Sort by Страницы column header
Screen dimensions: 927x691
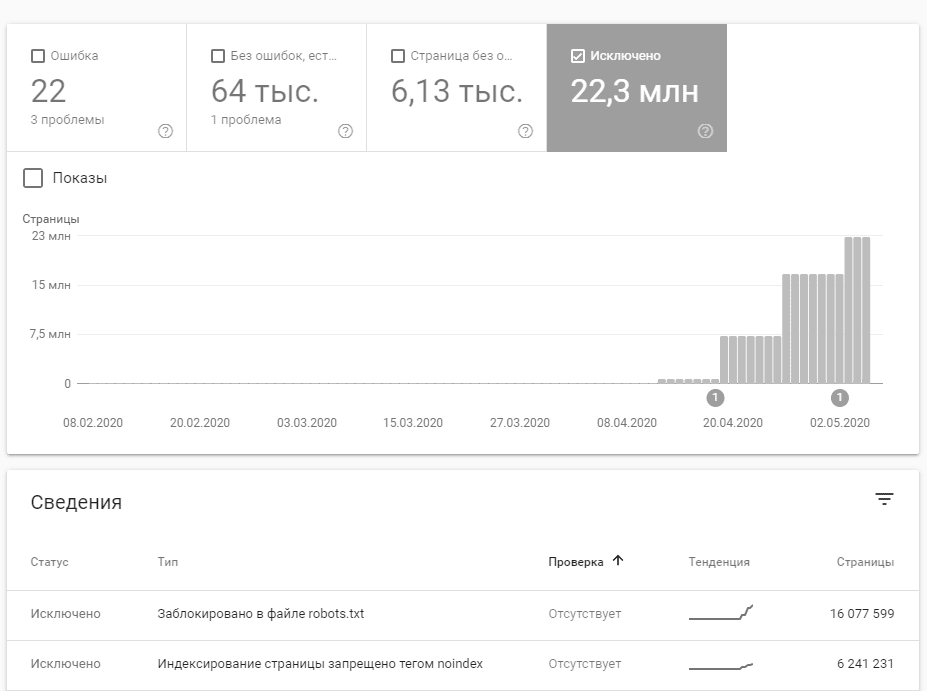865,562
